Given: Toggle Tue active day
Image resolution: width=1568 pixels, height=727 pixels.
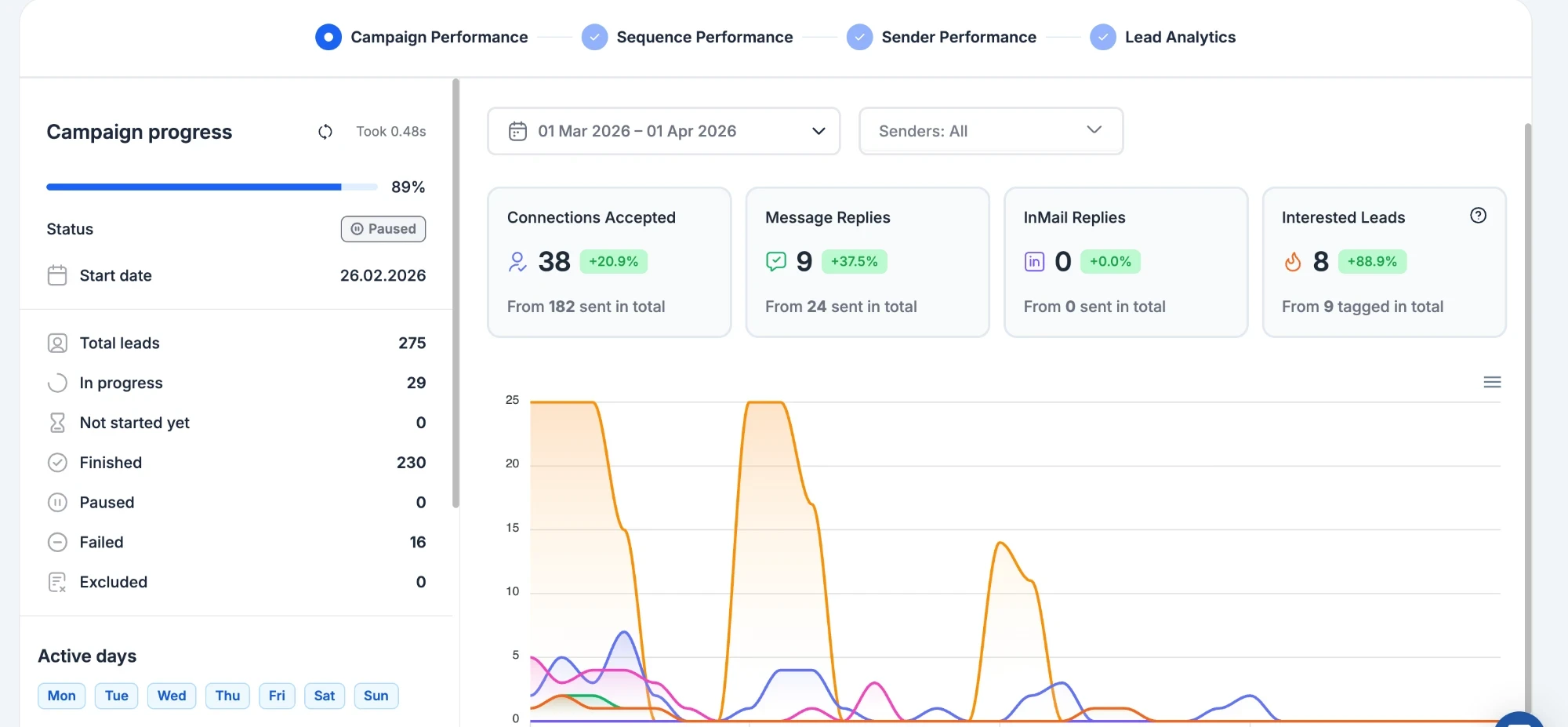Looking at the screenshot, I should (117, 696).
